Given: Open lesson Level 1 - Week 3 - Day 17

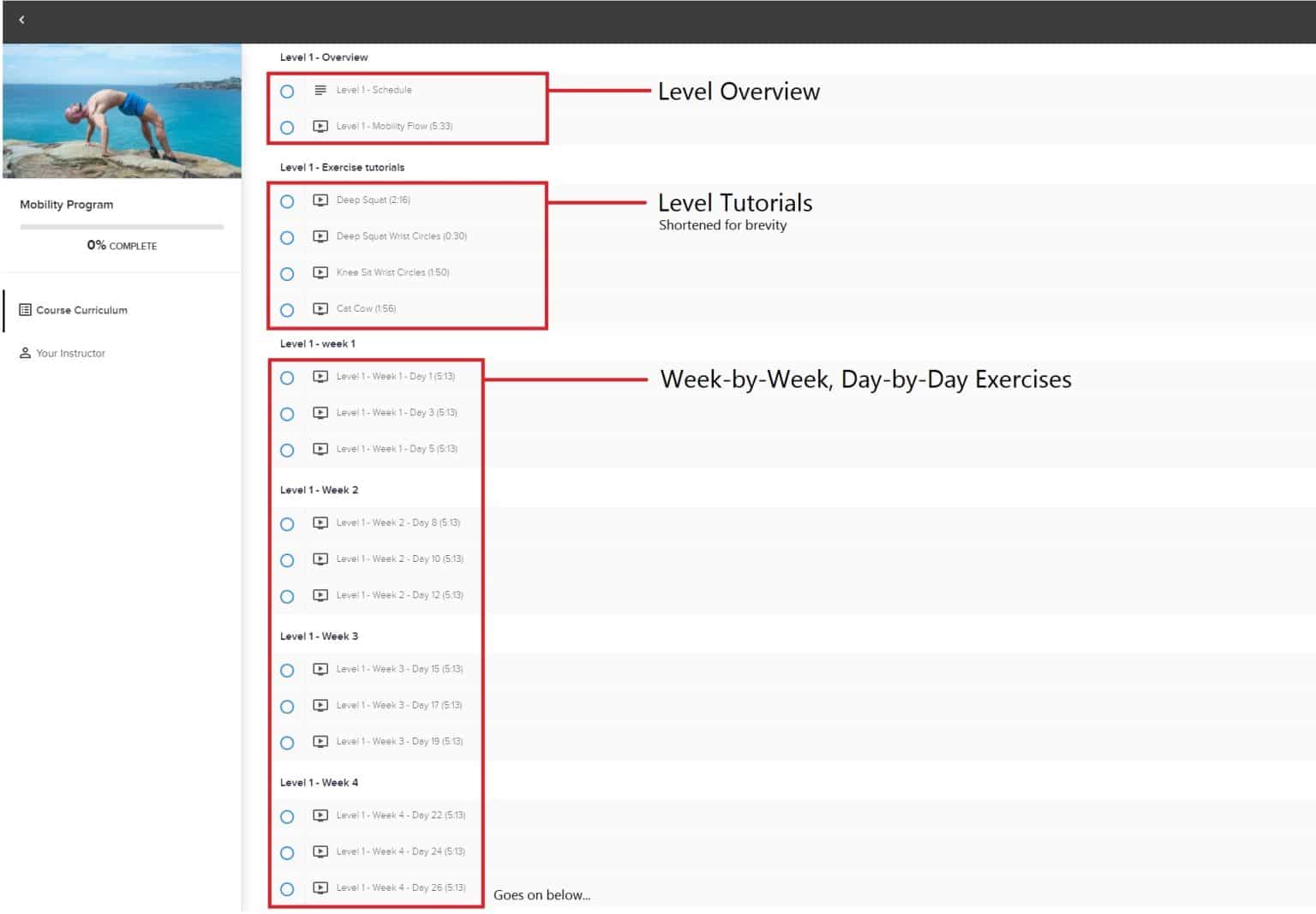Looking at the screenshot, I should (x=398, y=706).
